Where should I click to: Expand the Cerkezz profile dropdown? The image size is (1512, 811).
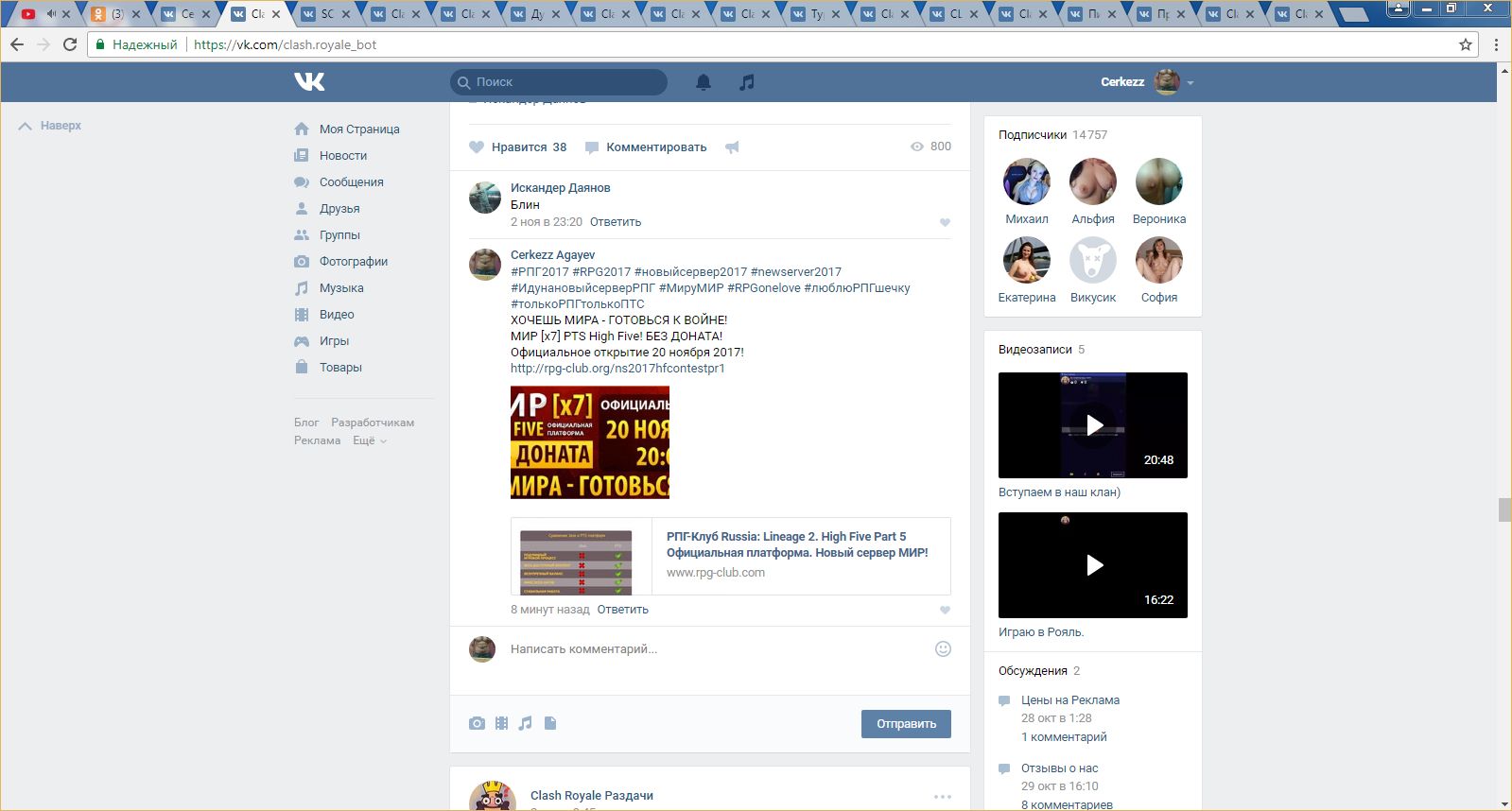coord(1190,83)
